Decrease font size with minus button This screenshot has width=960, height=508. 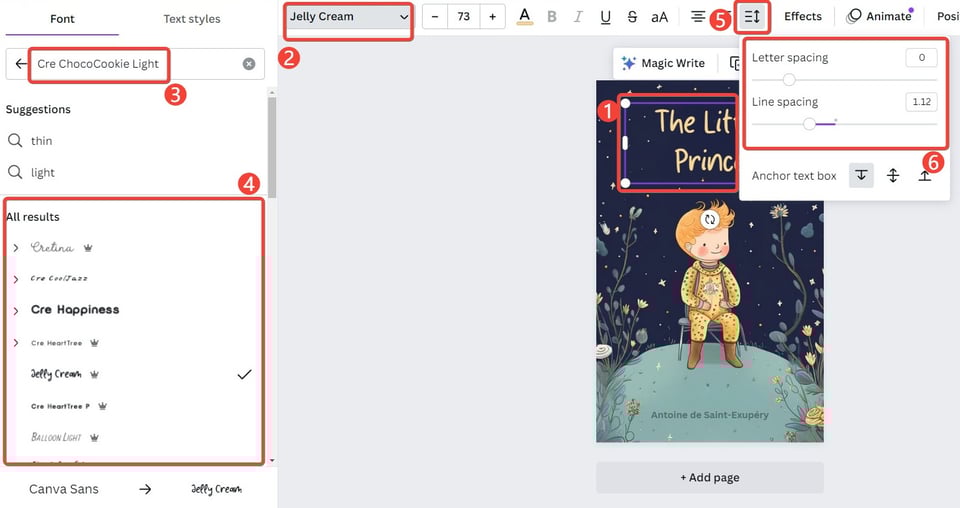[435, 17]
